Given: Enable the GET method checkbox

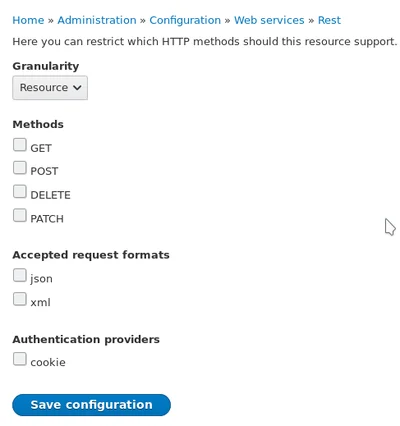Looking at the screenshot, I should click(20, 145).
